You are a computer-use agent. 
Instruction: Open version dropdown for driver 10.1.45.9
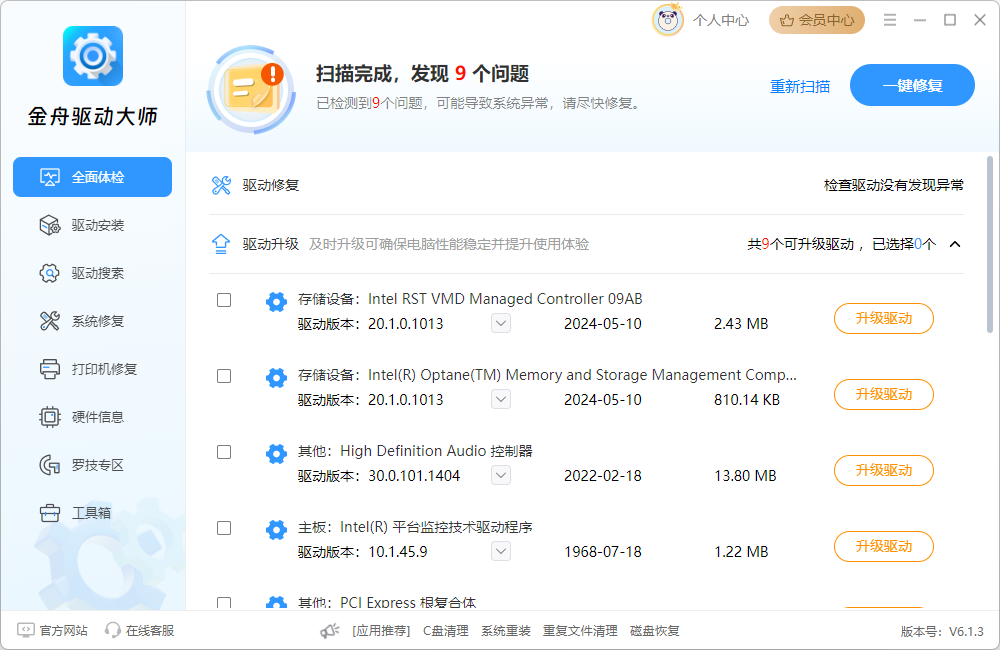coord(501,551)
